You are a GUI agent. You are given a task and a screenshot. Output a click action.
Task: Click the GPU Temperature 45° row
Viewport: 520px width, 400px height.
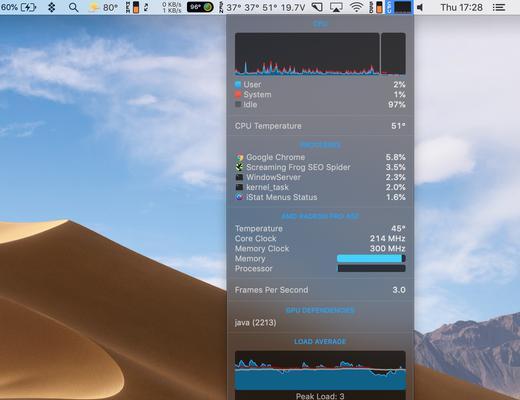pos(320,228)
